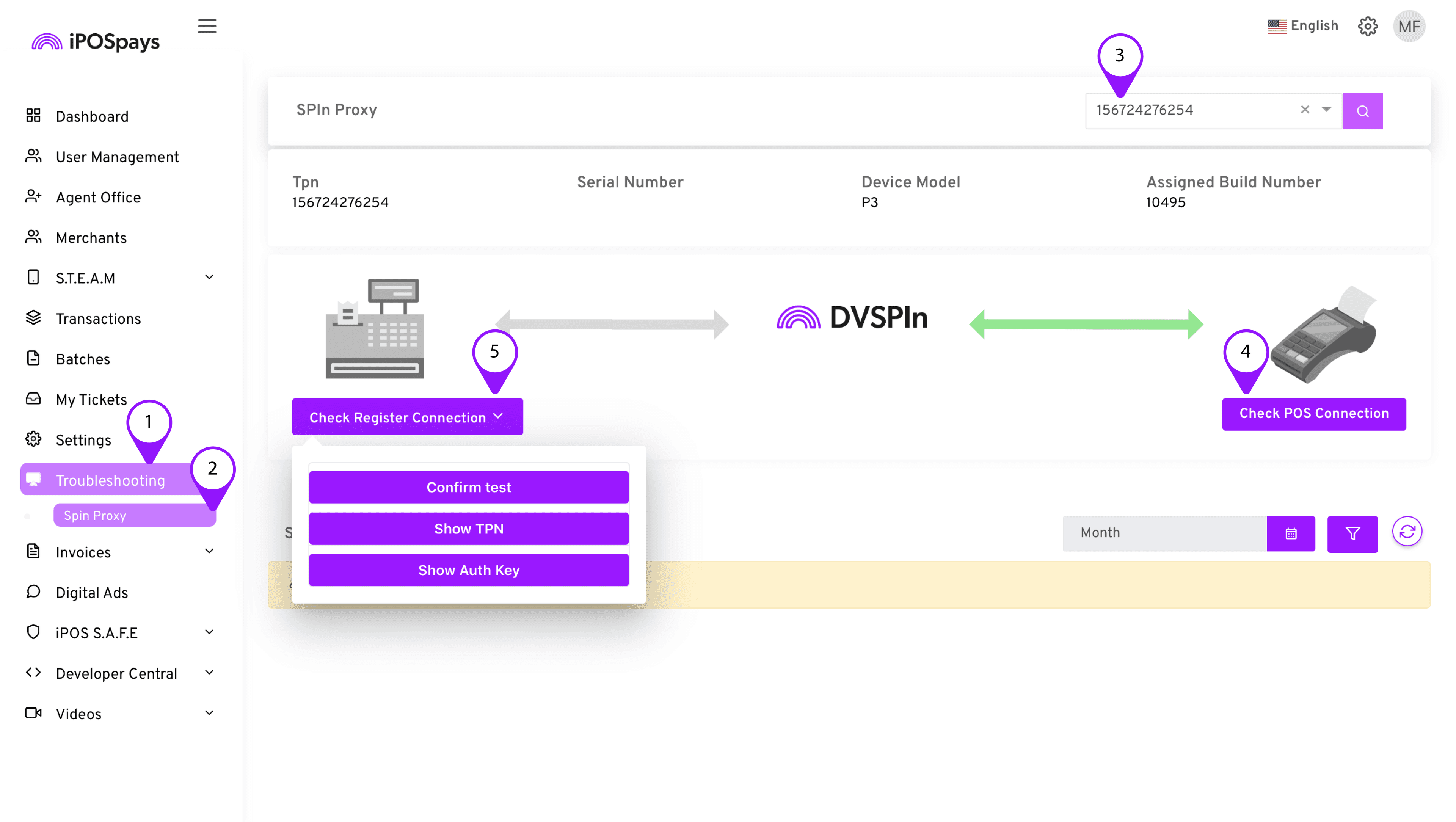Viewport: 1456px width, 822px height.
Task: Click the Show Auth Key button
Action: tap(469, 570)
